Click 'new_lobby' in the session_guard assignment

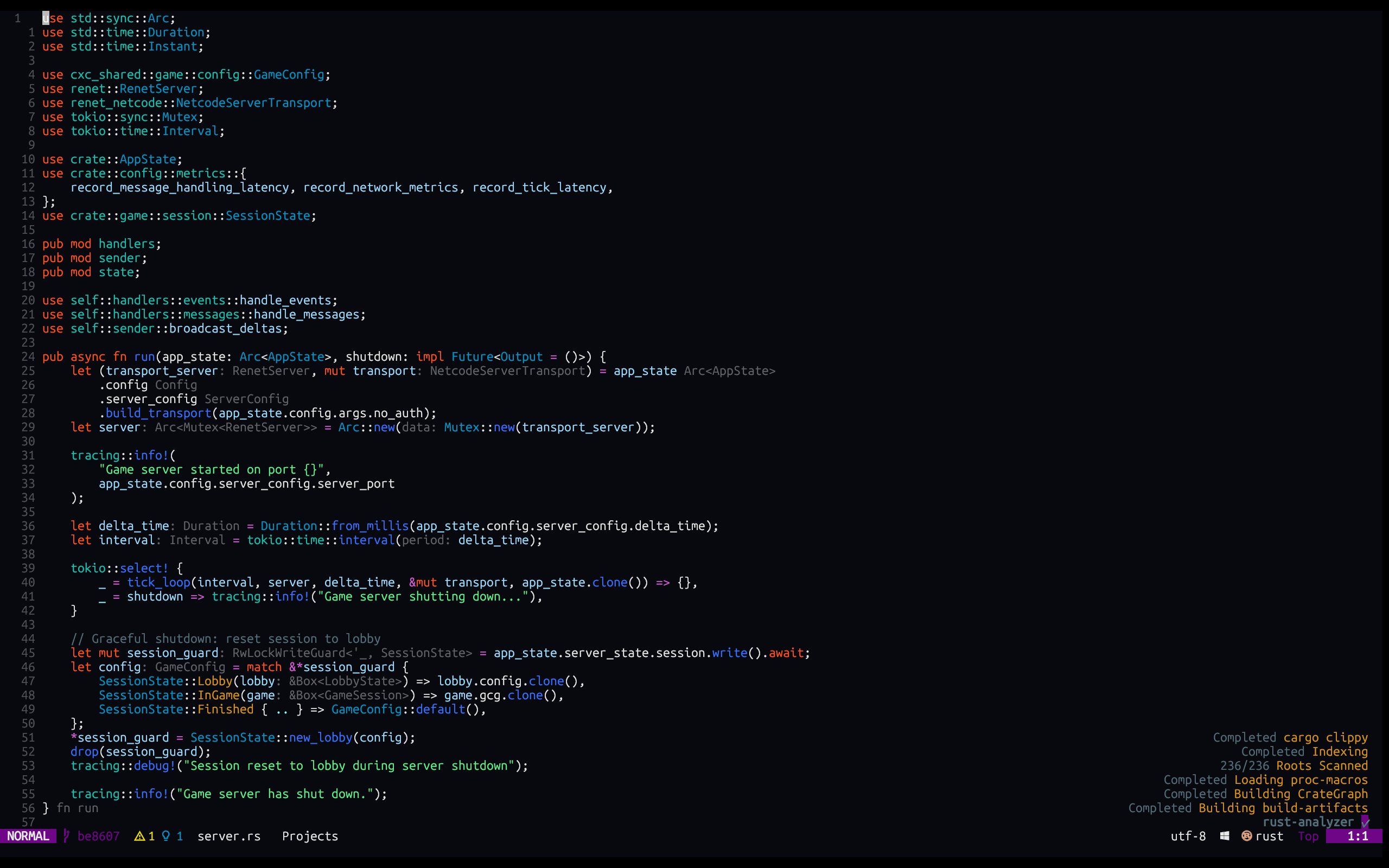321,737
